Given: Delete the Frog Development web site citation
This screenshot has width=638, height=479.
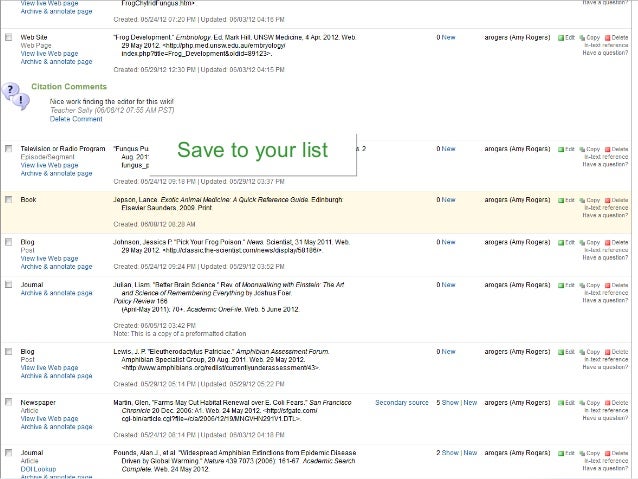Looking at the screenshot, I should (x=616, y=37).
